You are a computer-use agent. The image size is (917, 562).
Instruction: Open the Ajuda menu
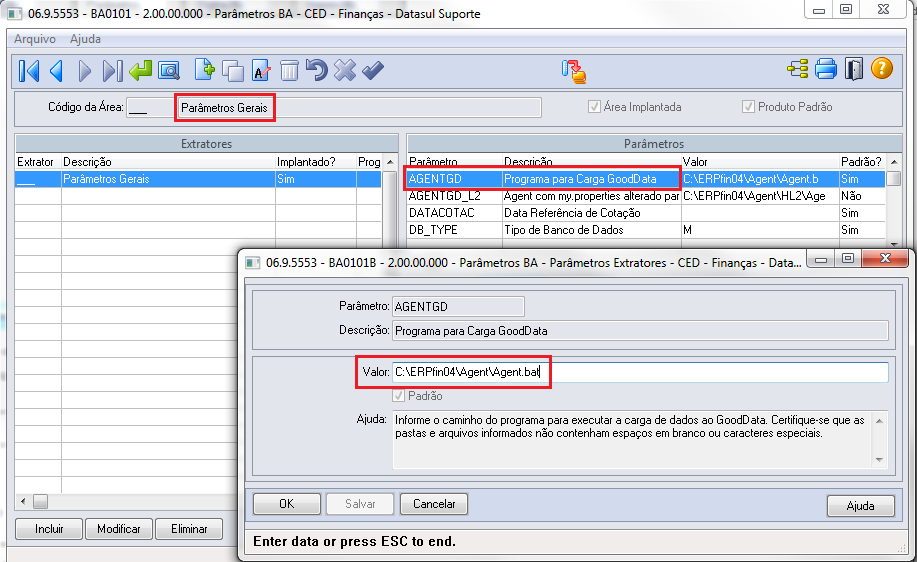pyautogui.click(x=85, y=39)
